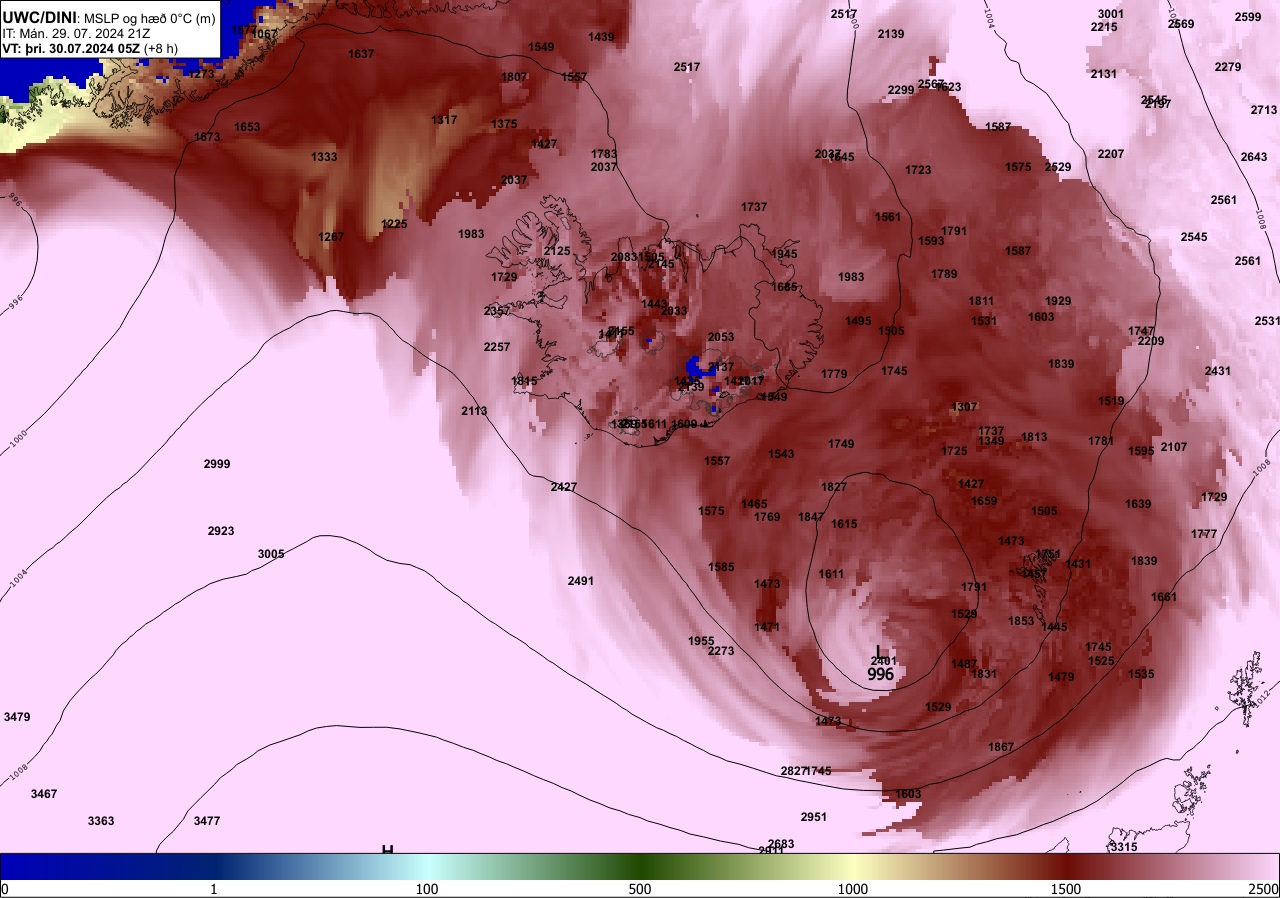The height and width of the screenshot is (898, 1280).
Task: Click the height value 1853
Action: (1021, 621)
